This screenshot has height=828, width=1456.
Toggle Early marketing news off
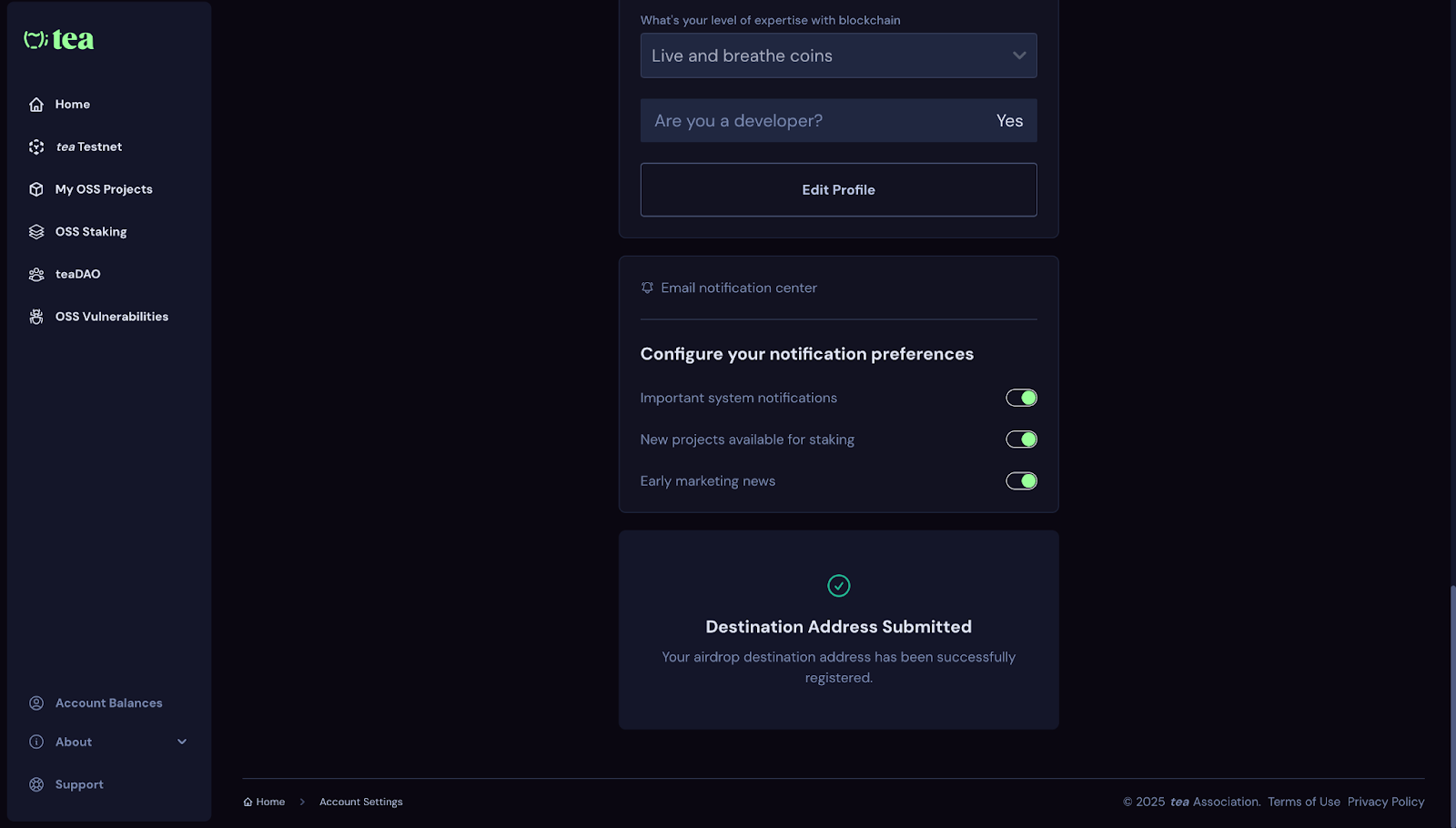[x=1021, y=480]
